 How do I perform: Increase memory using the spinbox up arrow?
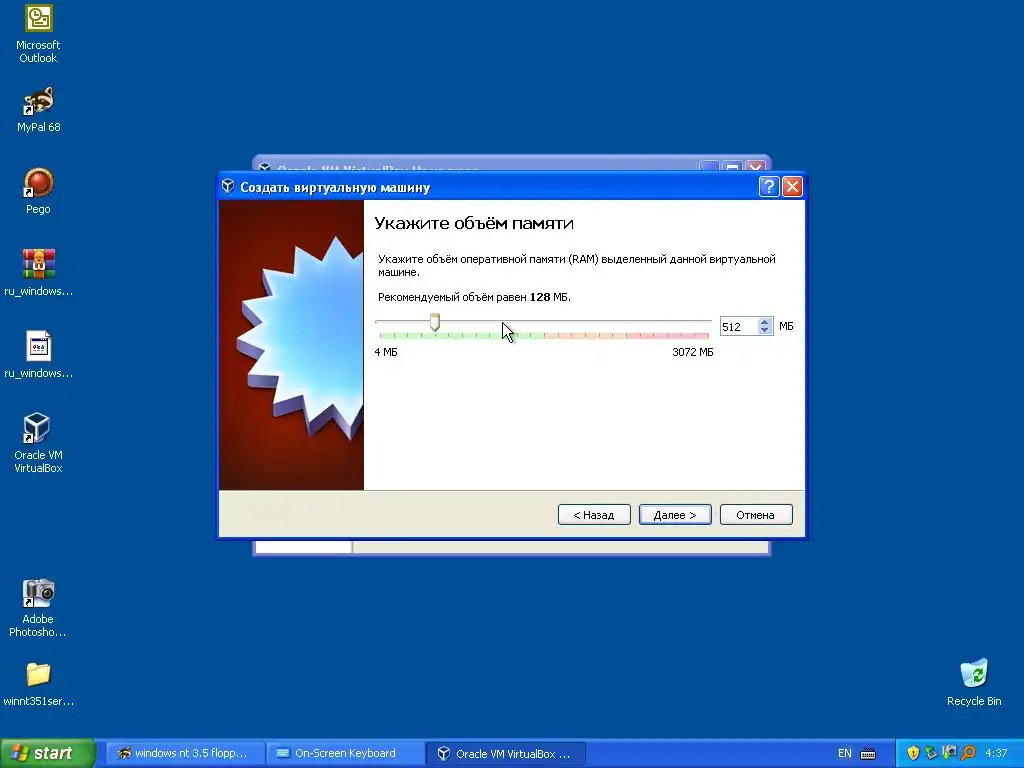(x=765, y=321)
